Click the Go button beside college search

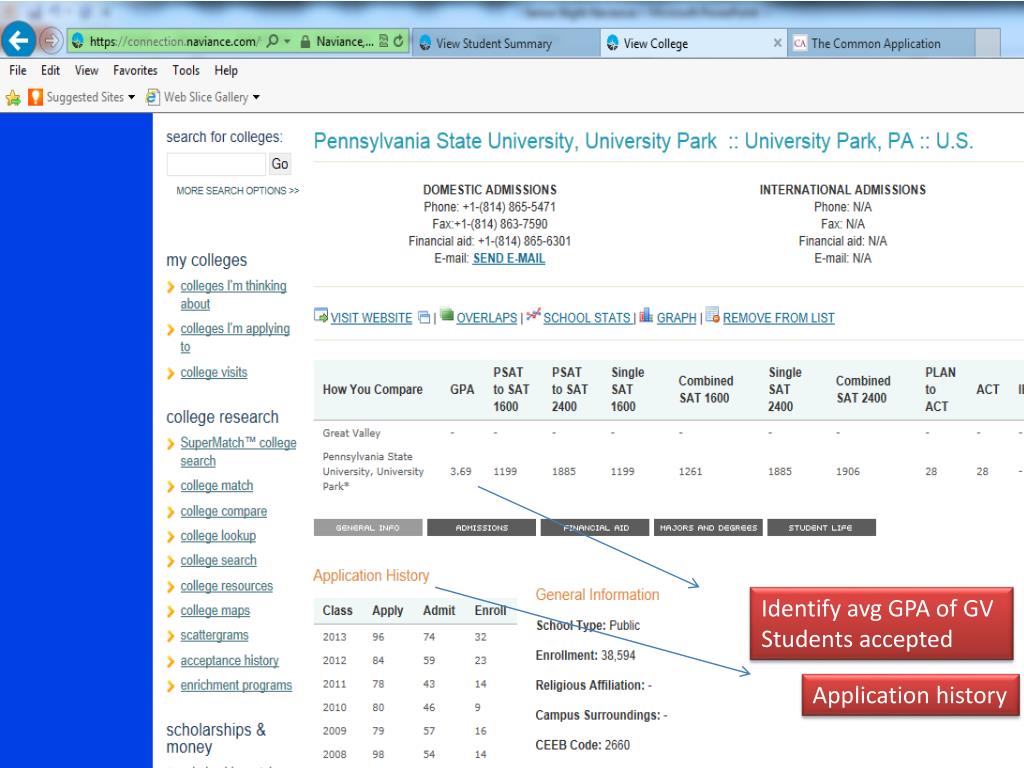[x=280, y=164]
